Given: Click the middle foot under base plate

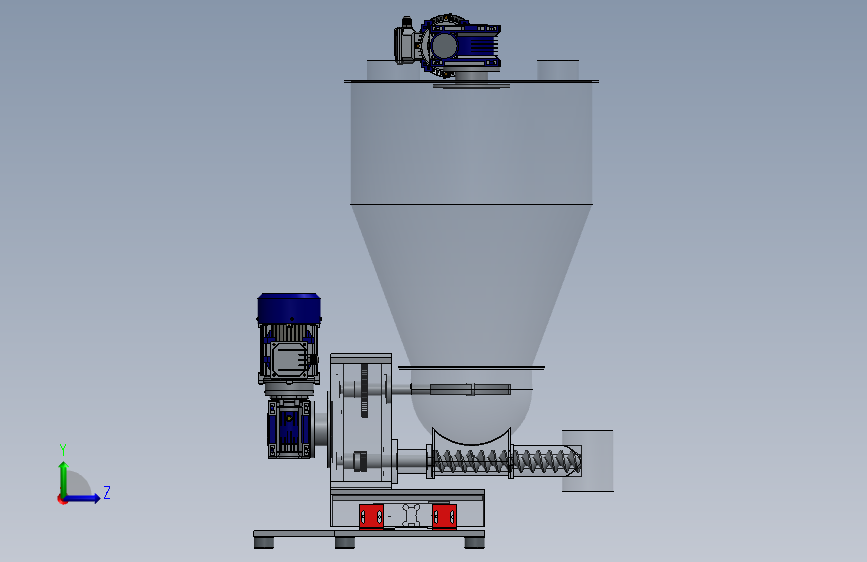Looking at the screenshot, I should [x=345, y=543].
